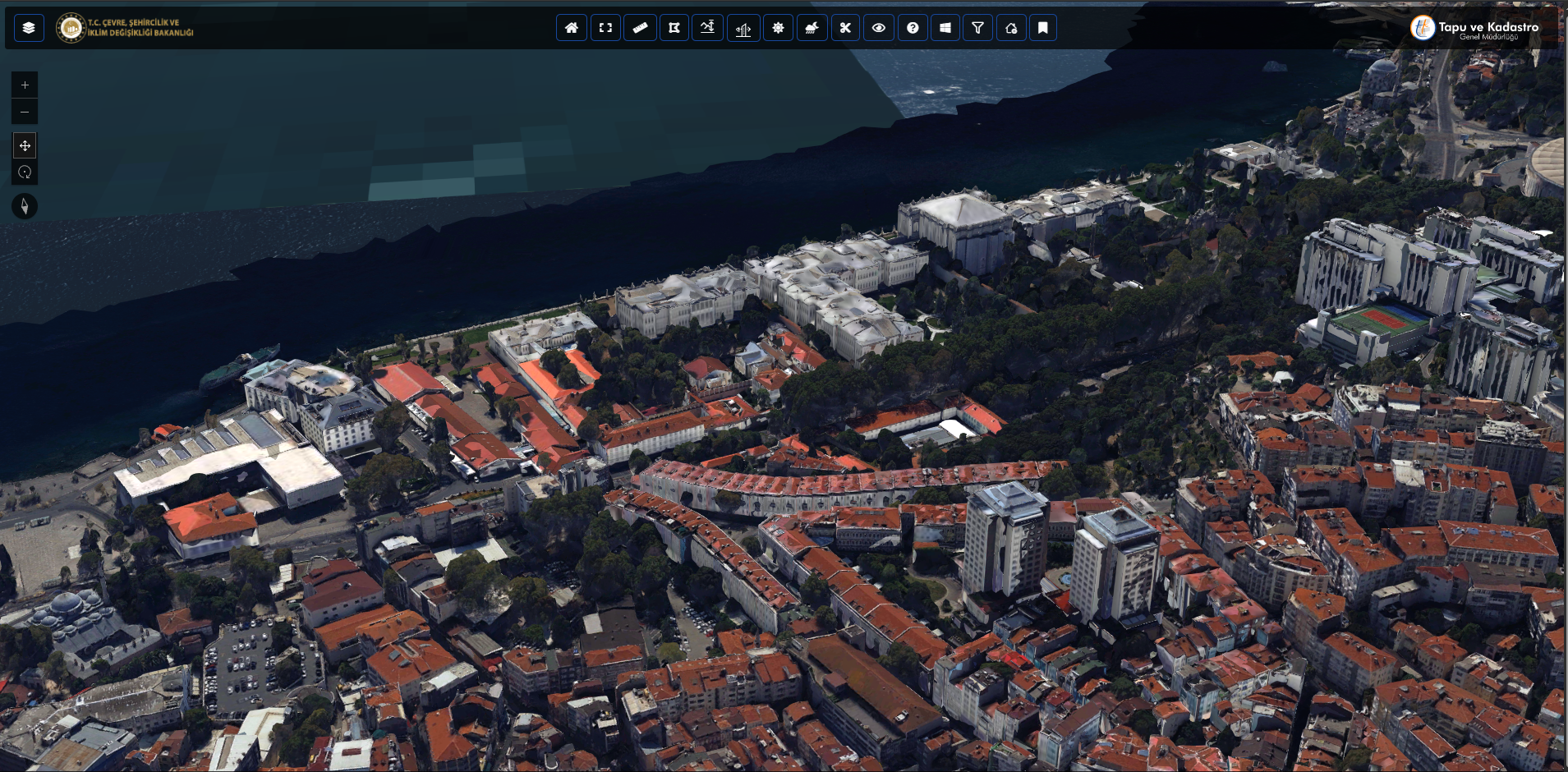Open the weather effects tool
This screenshot has height=772, width=1568.
point(812,28)
